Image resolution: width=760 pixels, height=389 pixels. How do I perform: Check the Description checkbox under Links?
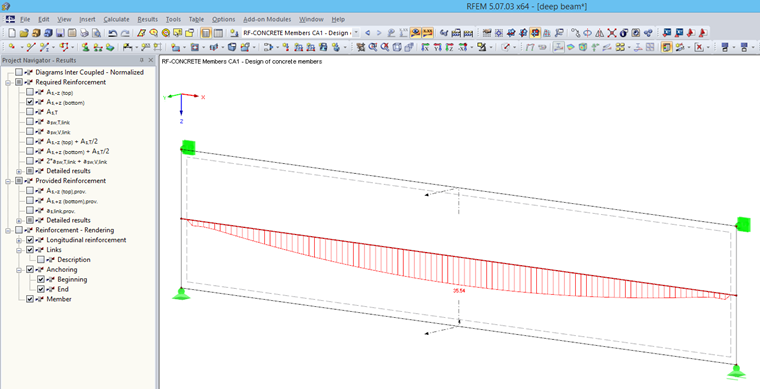41,260
